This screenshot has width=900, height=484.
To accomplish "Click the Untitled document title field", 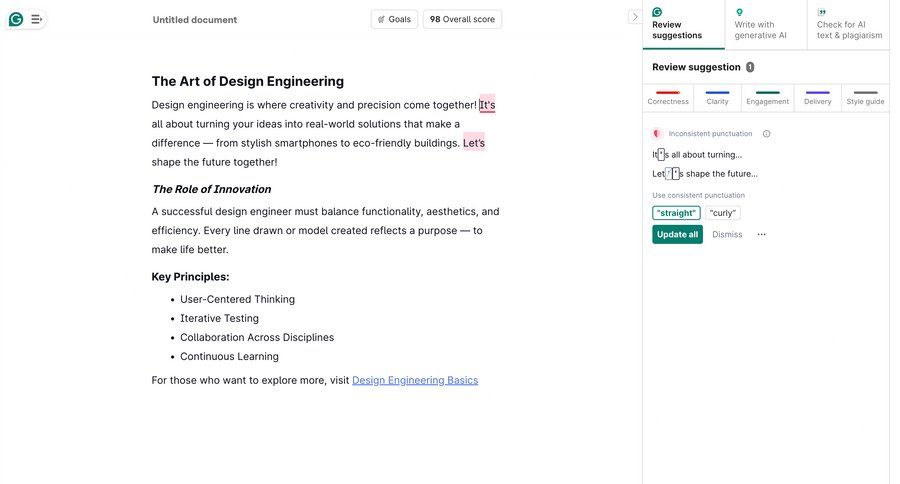I will (x=195, y=20).
